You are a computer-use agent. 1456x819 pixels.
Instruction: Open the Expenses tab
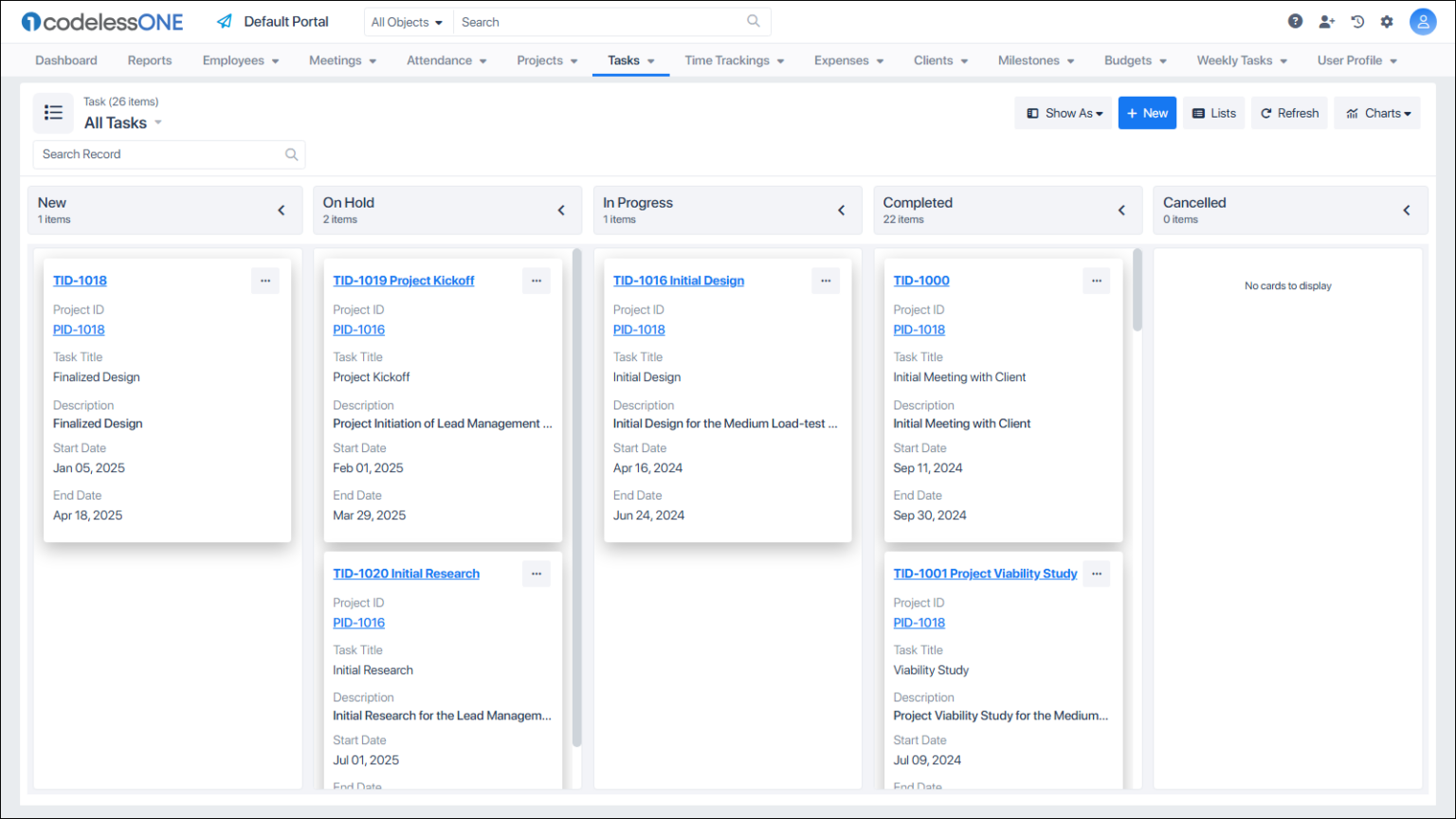[x=848, y=60]
